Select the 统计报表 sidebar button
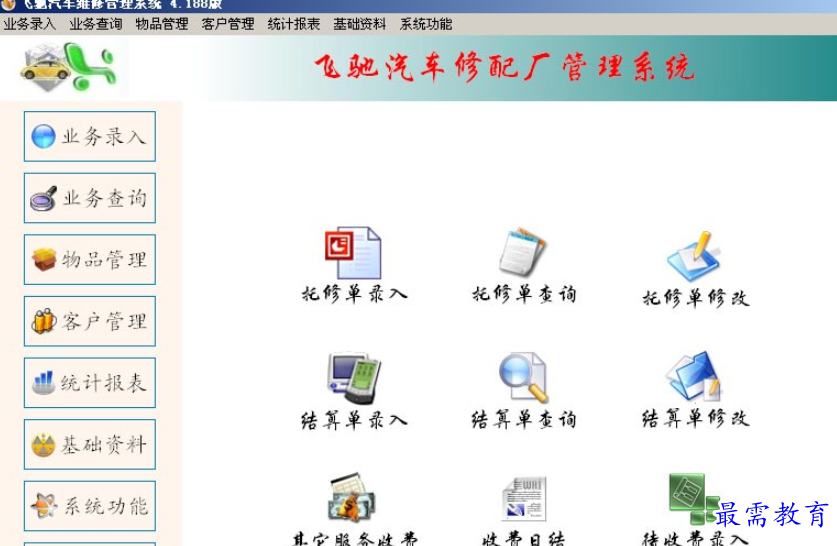Screen dimensions: 837x546 coord(90,383)
